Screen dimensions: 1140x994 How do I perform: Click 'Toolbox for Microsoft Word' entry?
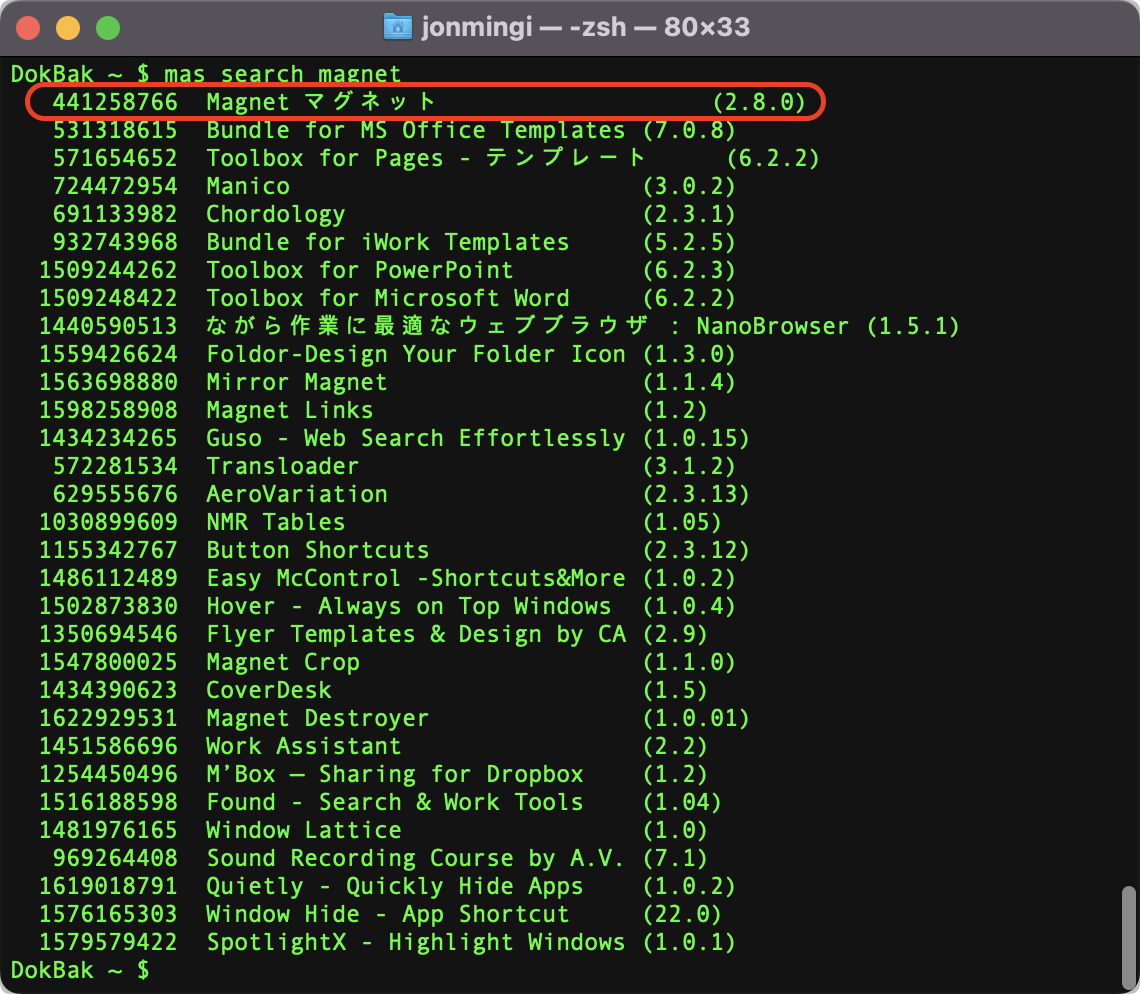[388, 298]
